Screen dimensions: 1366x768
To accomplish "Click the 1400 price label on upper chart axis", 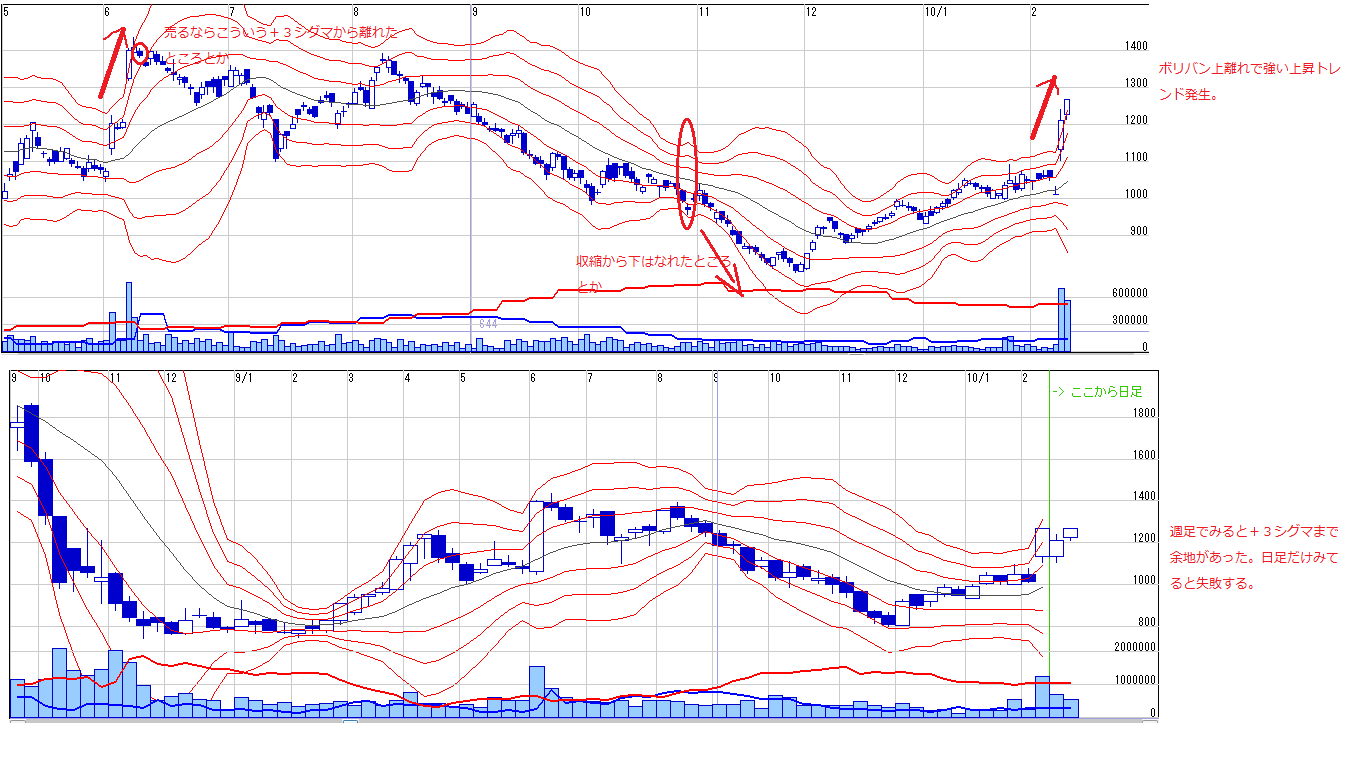I will tap(1135, 46).
